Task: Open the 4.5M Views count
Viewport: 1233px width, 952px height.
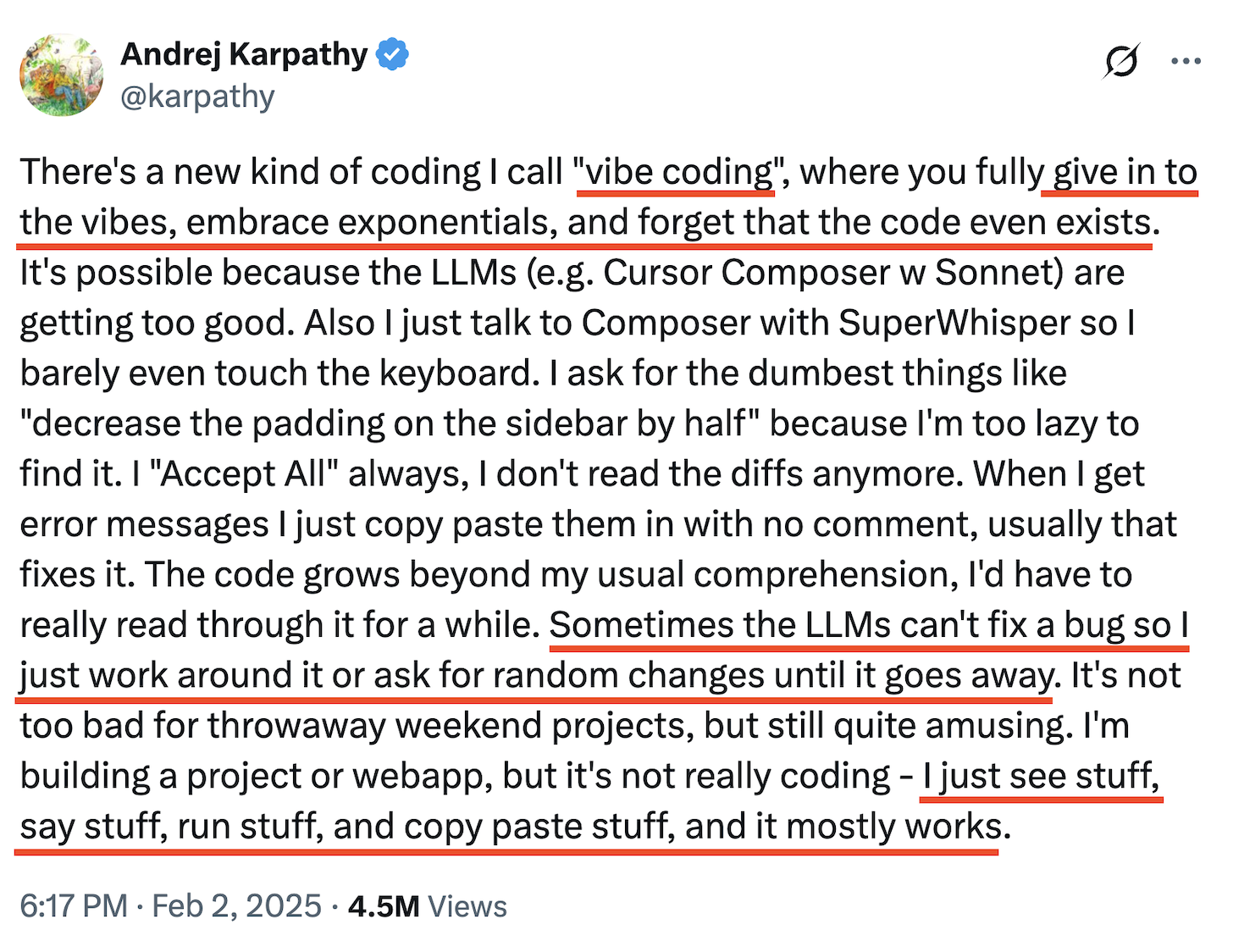Action: [x=428, y=906]
